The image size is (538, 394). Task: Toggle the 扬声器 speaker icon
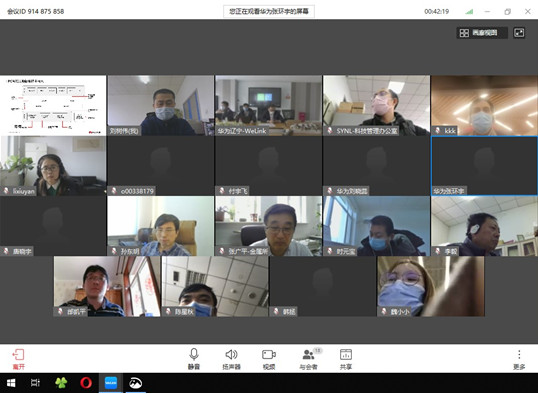[231, 355]
